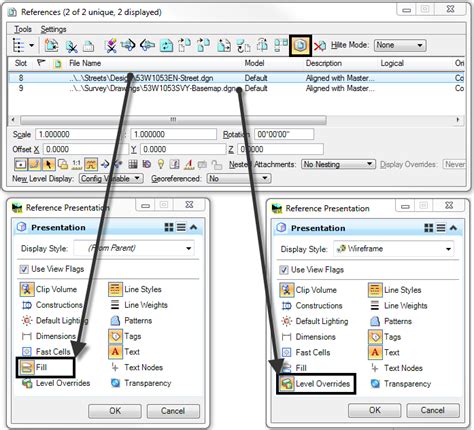
Task: Click the Attach Reference tool
Action: point(51,45)
